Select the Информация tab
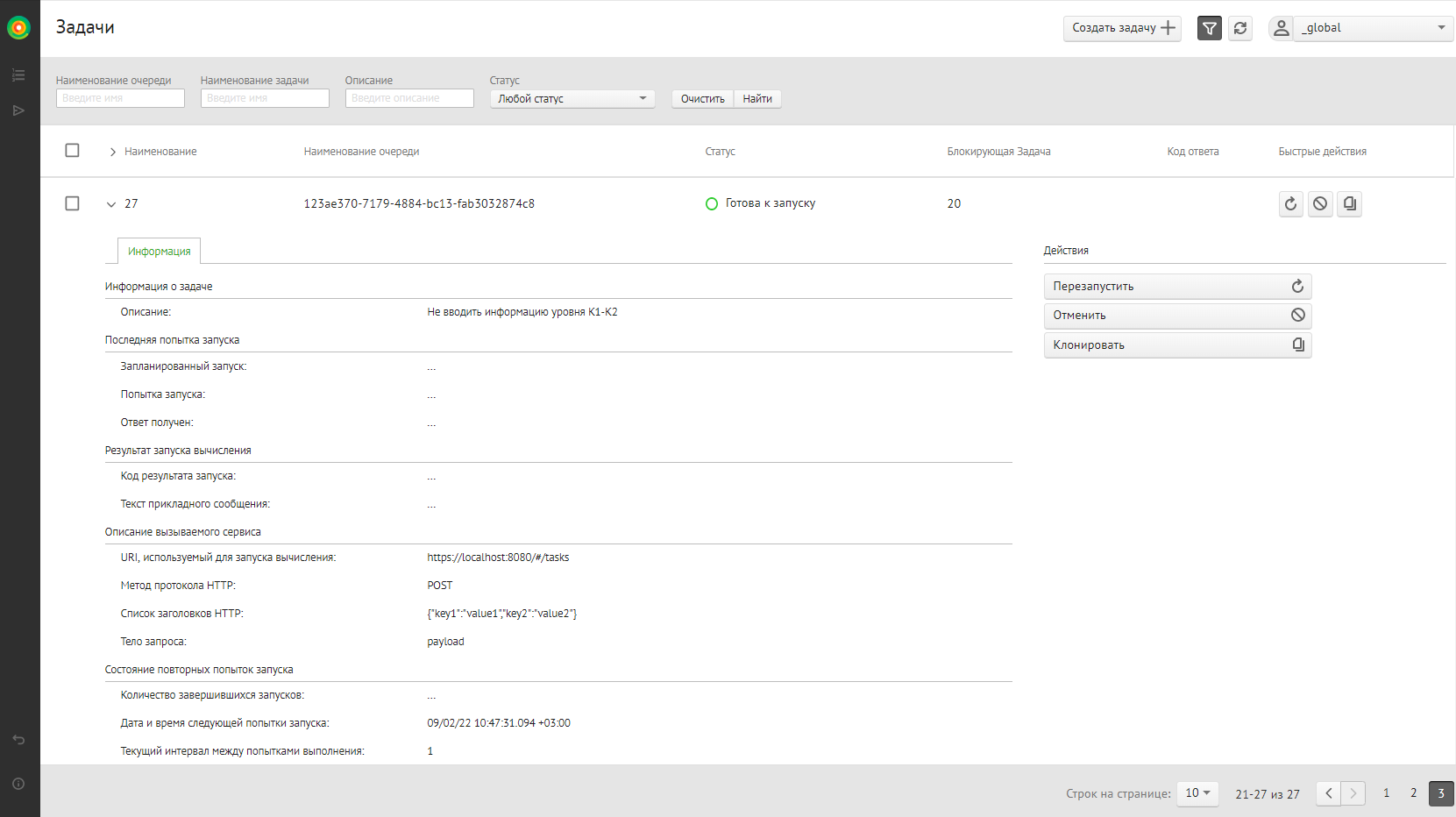This screenshot has height=817, width=1456. pyautogui.click(x=159, y=252)
